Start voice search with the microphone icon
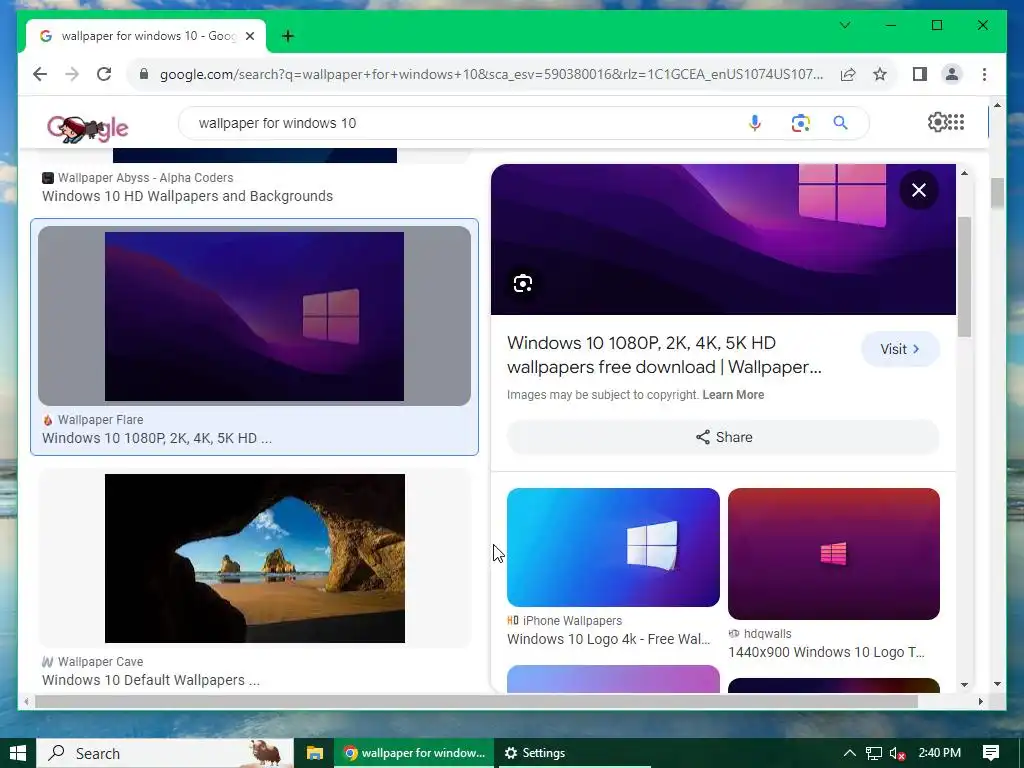This screenshot has width=1024, height=768. [x=754, y=123]
